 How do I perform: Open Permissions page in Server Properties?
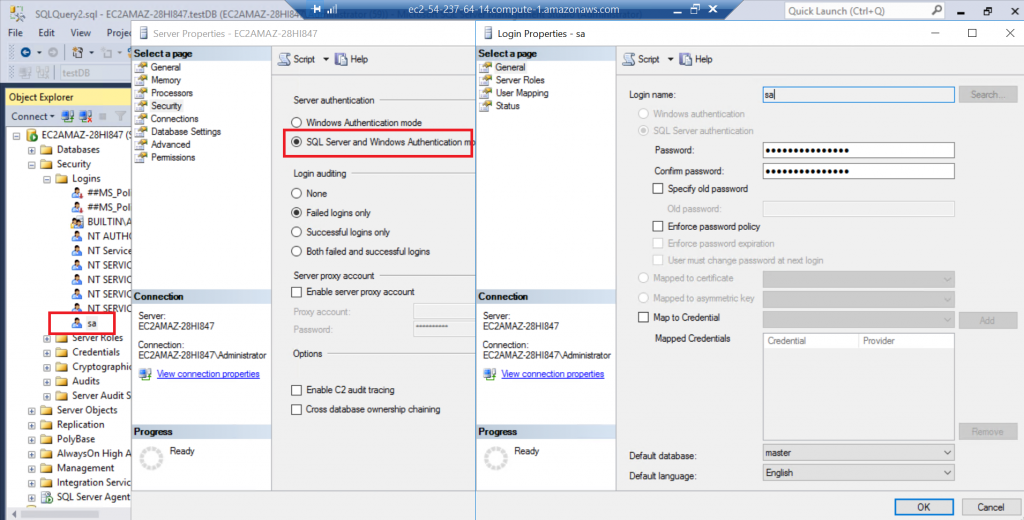[x=172, y=157]
